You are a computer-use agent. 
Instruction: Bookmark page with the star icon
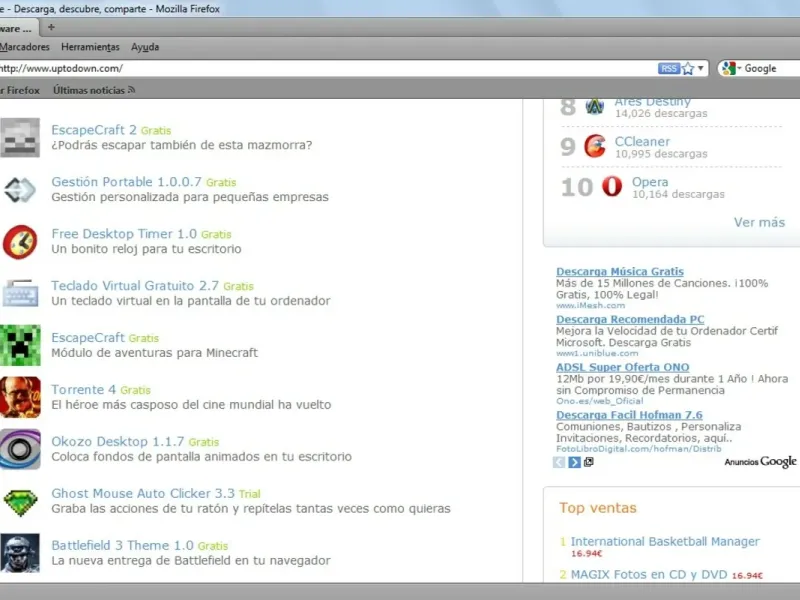coord(688,68)
